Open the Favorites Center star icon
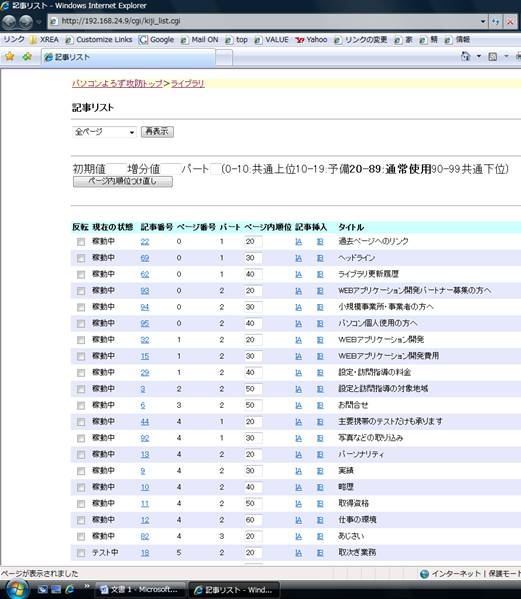Viewport: 521px width, 599px height. tap(10, 57)
